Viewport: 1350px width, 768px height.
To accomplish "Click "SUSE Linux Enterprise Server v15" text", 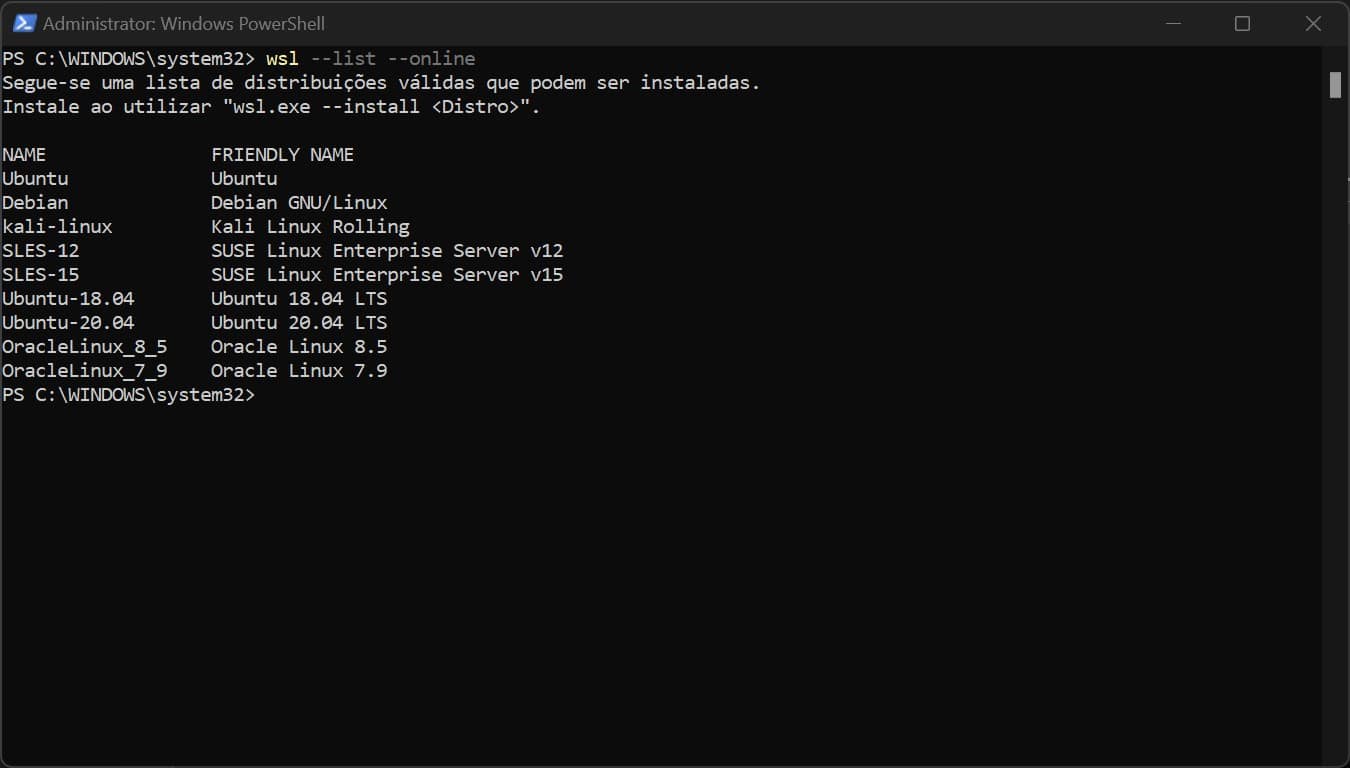I will click(x=387, y=275).
